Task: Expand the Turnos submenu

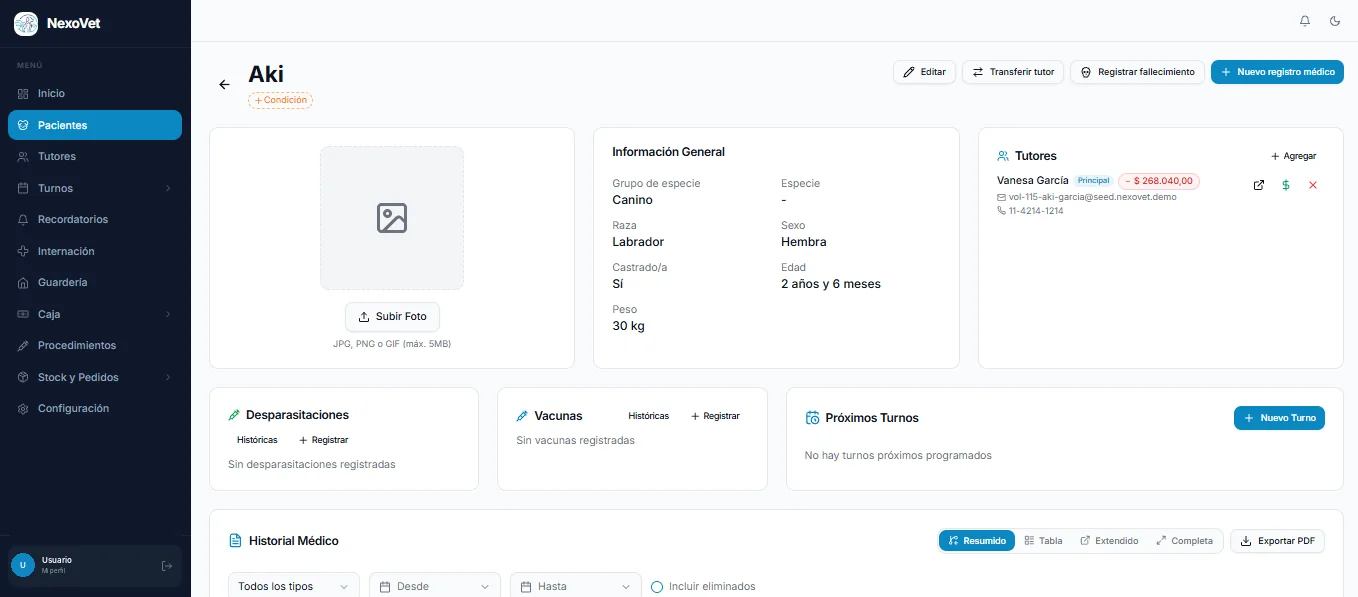Action: [95, 188]
